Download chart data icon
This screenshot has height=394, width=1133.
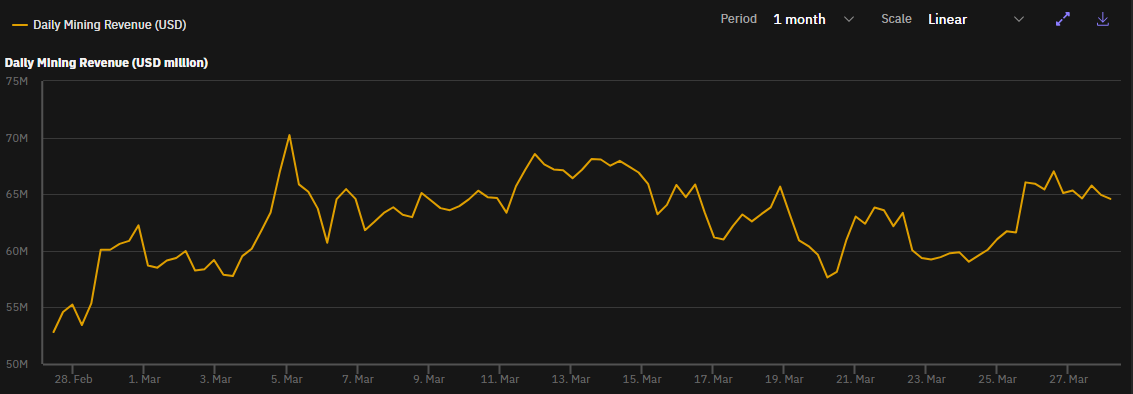pyautogui.click(x=1103, y=20)
